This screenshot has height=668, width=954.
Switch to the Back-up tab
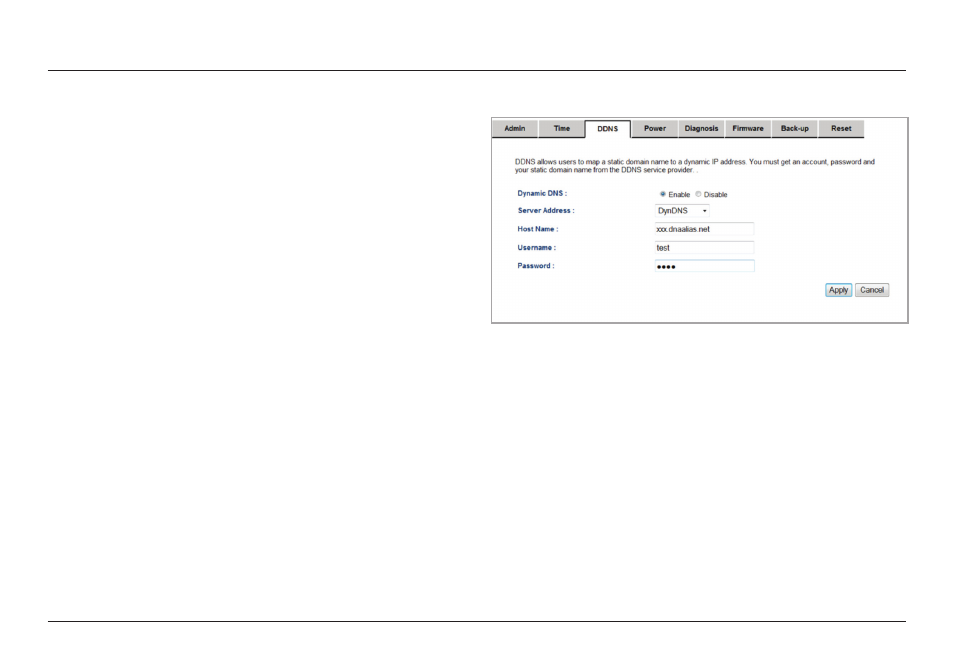[x=795, y=128]
